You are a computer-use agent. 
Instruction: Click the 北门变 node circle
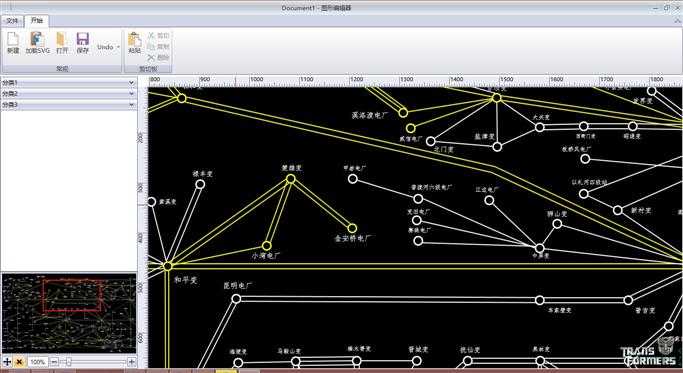pyautogui.click(x=431, y=141)
